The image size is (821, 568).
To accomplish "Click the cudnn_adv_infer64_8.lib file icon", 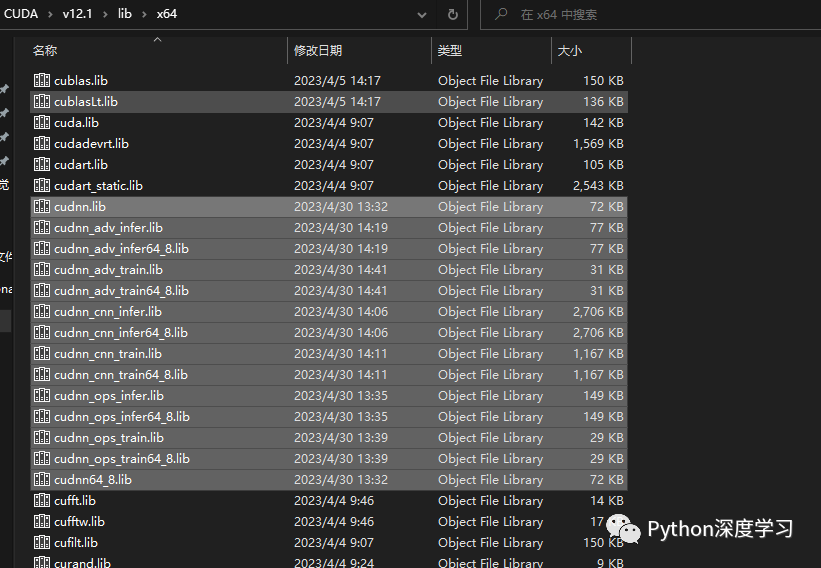I will pos(42,248).
